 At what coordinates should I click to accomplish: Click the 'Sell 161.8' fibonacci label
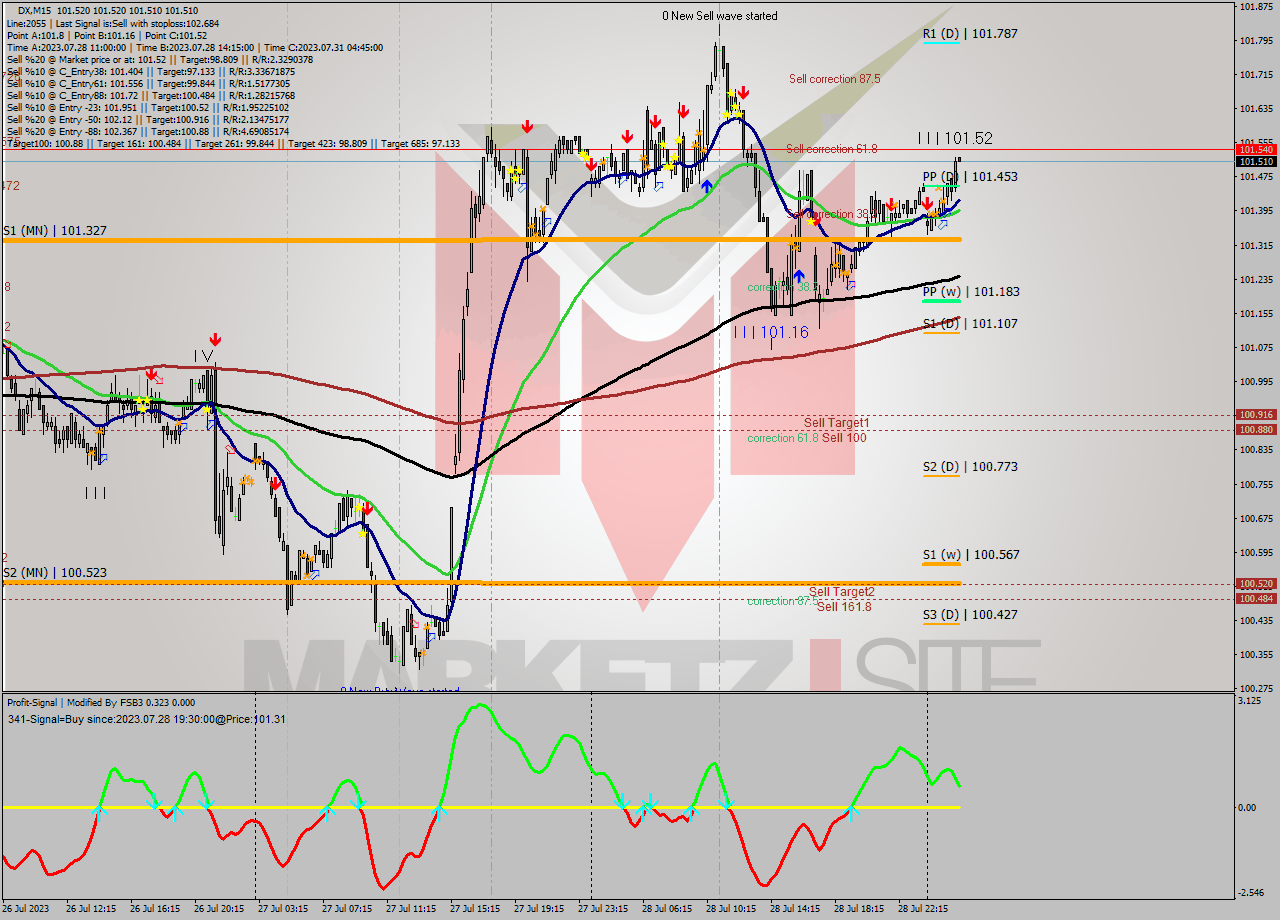click(843, 606)
